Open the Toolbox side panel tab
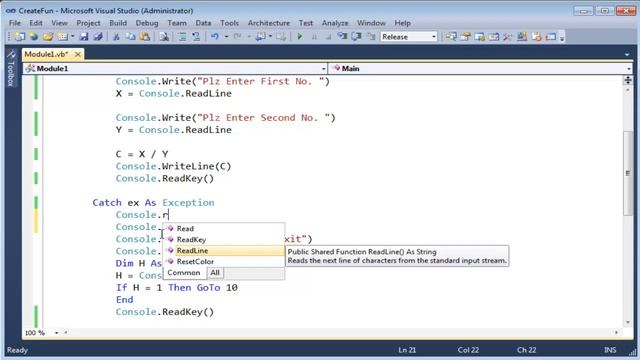 point(11,68)
